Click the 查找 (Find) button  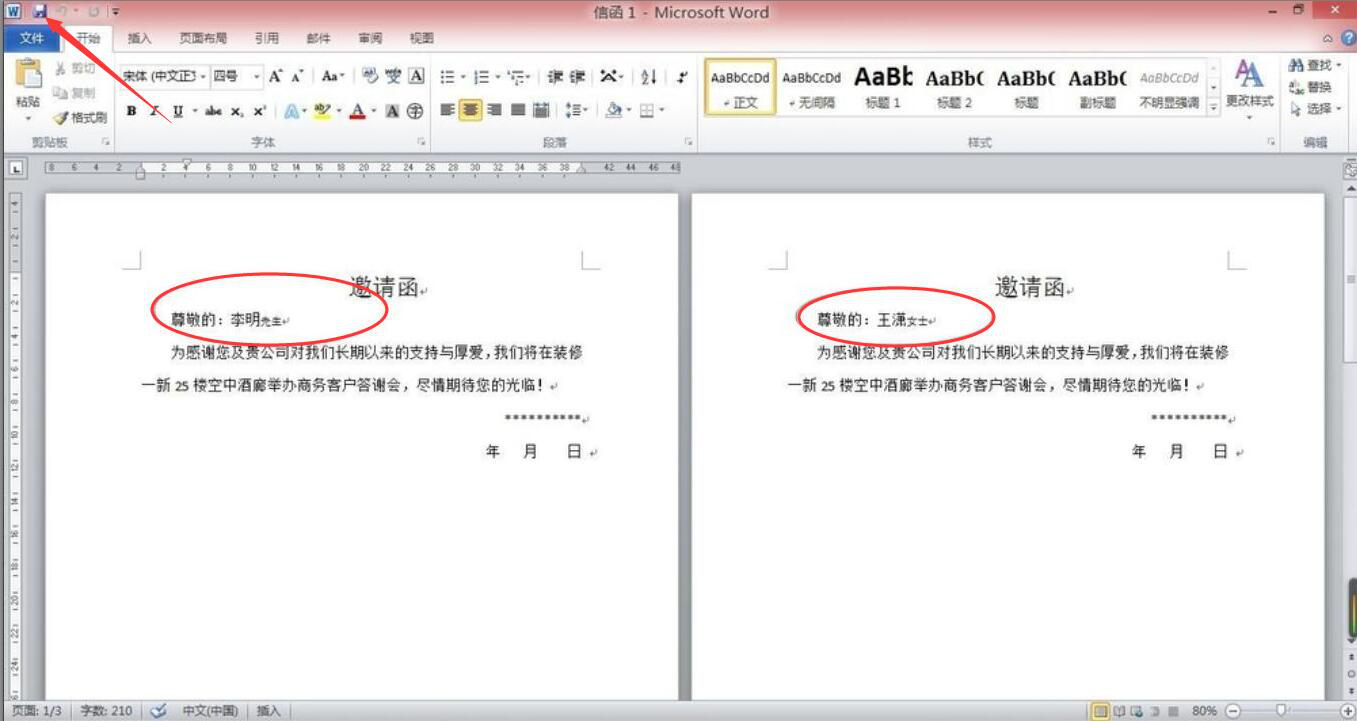click(1316, 66)
